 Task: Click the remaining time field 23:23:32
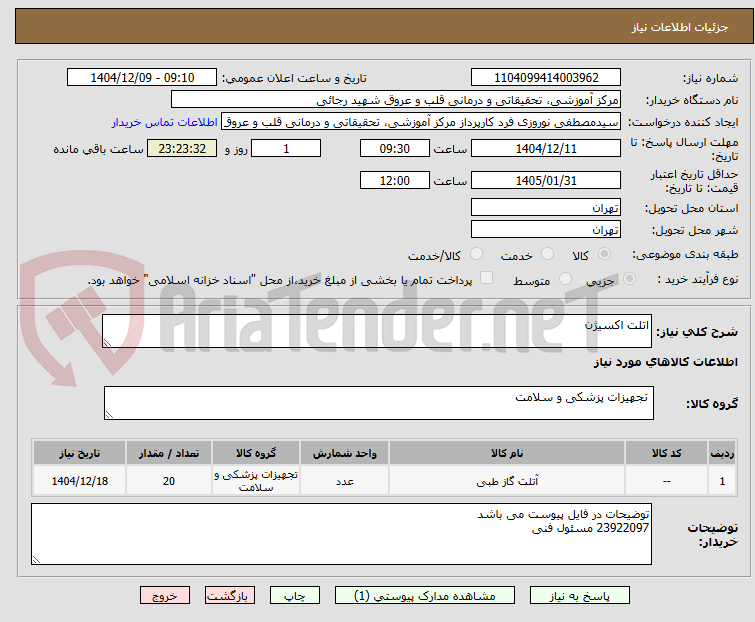tap(182, 148)
